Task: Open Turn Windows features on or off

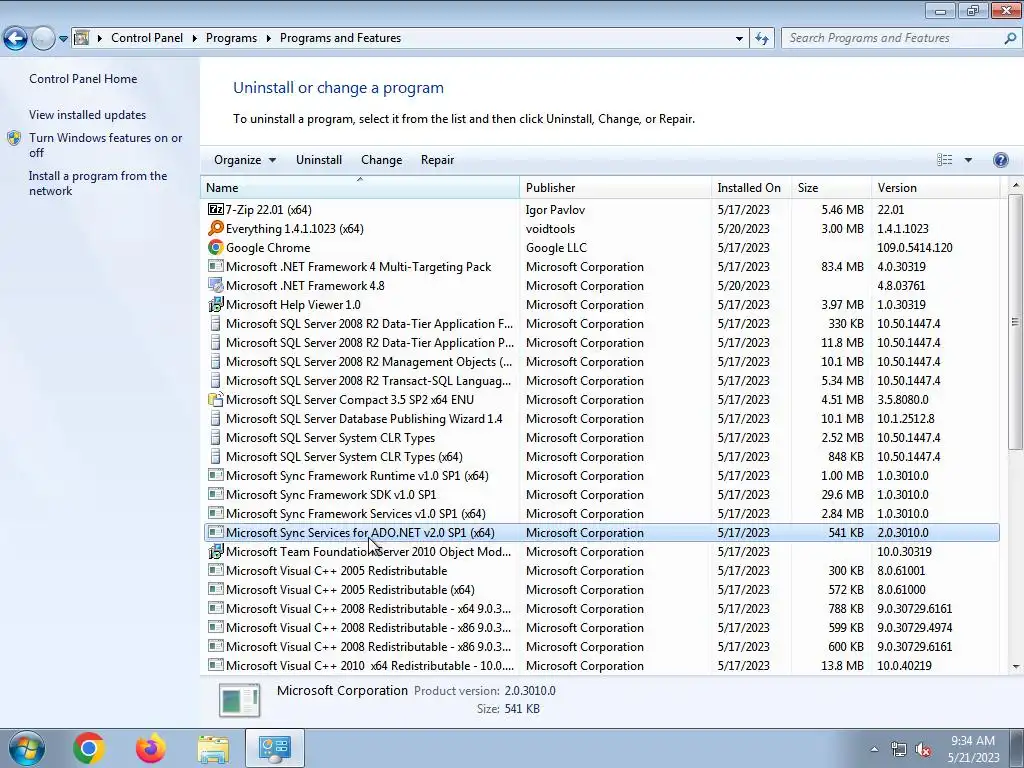Action: point(105,145)
